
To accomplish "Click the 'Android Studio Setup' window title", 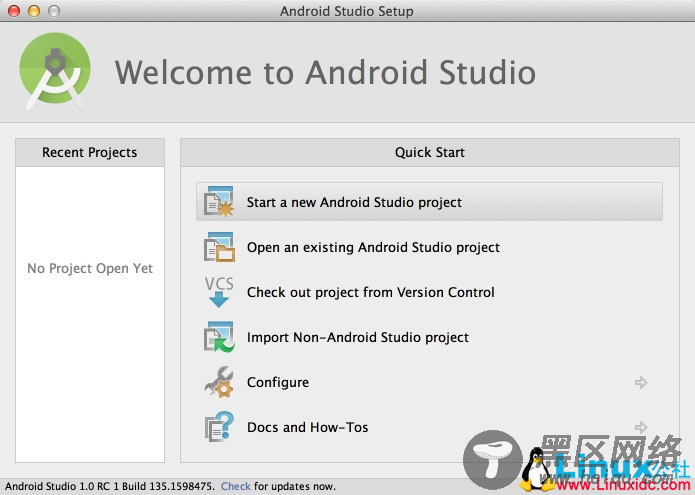I will point(347,11).
